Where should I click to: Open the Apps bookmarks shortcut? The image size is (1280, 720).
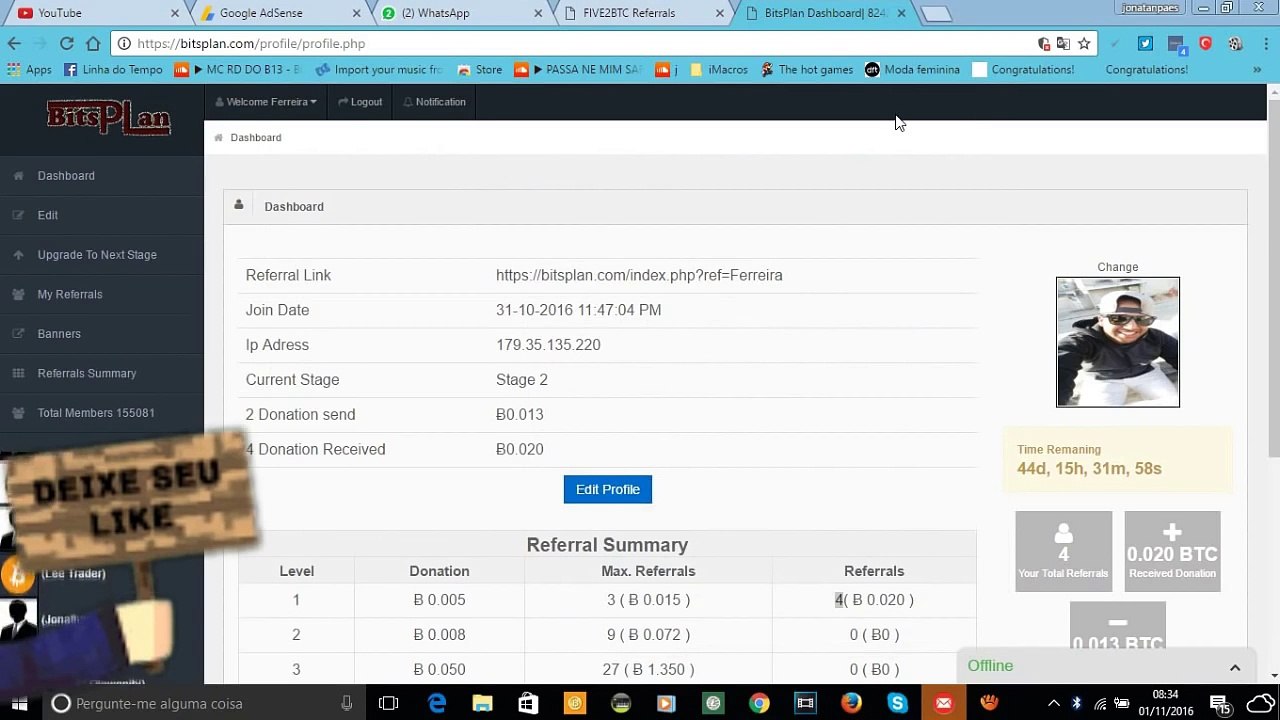30,70
